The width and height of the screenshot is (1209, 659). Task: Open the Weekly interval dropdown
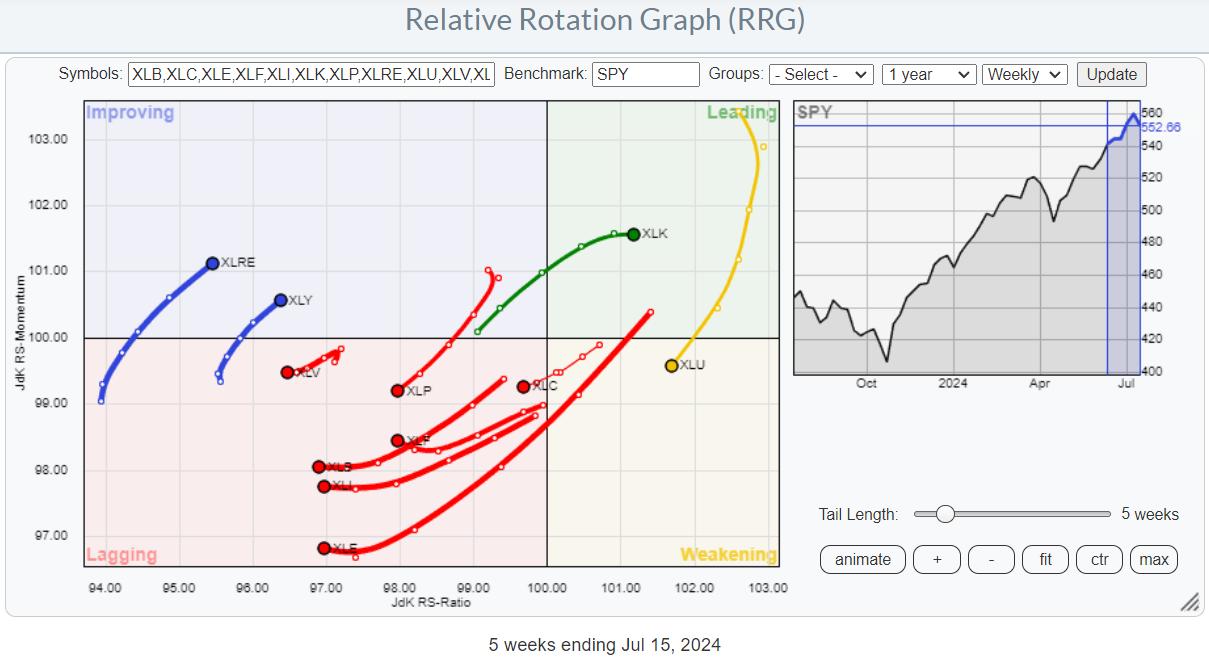(1025, 74)
